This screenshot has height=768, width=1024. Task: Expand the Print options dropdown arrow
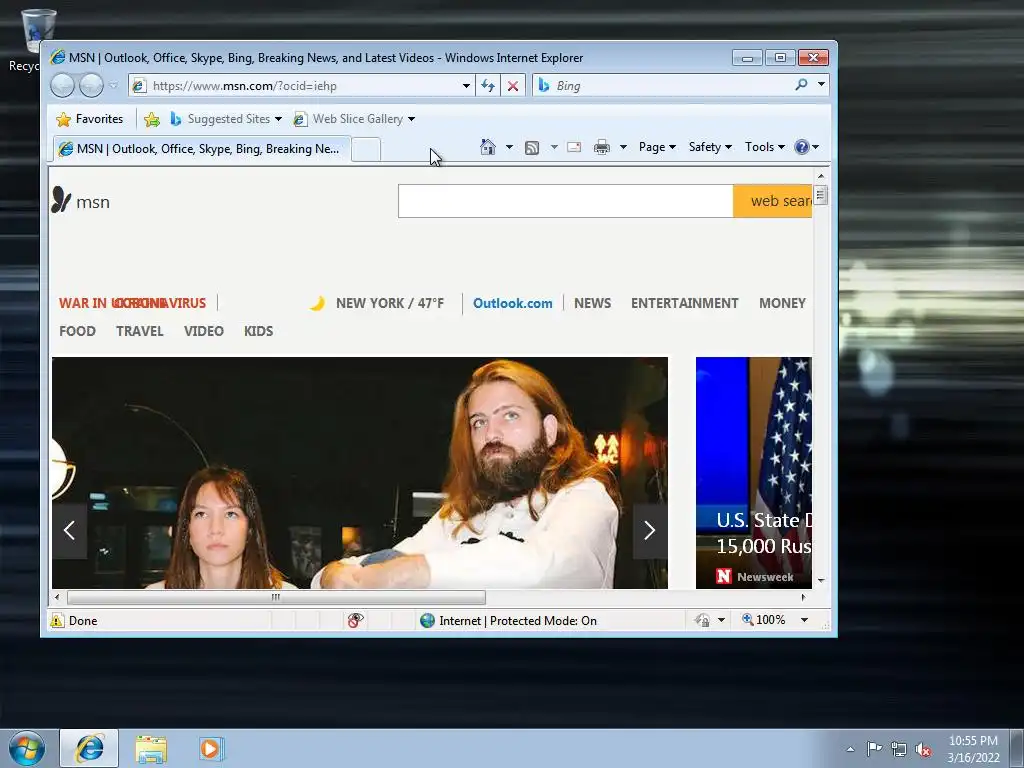point(623,147)
